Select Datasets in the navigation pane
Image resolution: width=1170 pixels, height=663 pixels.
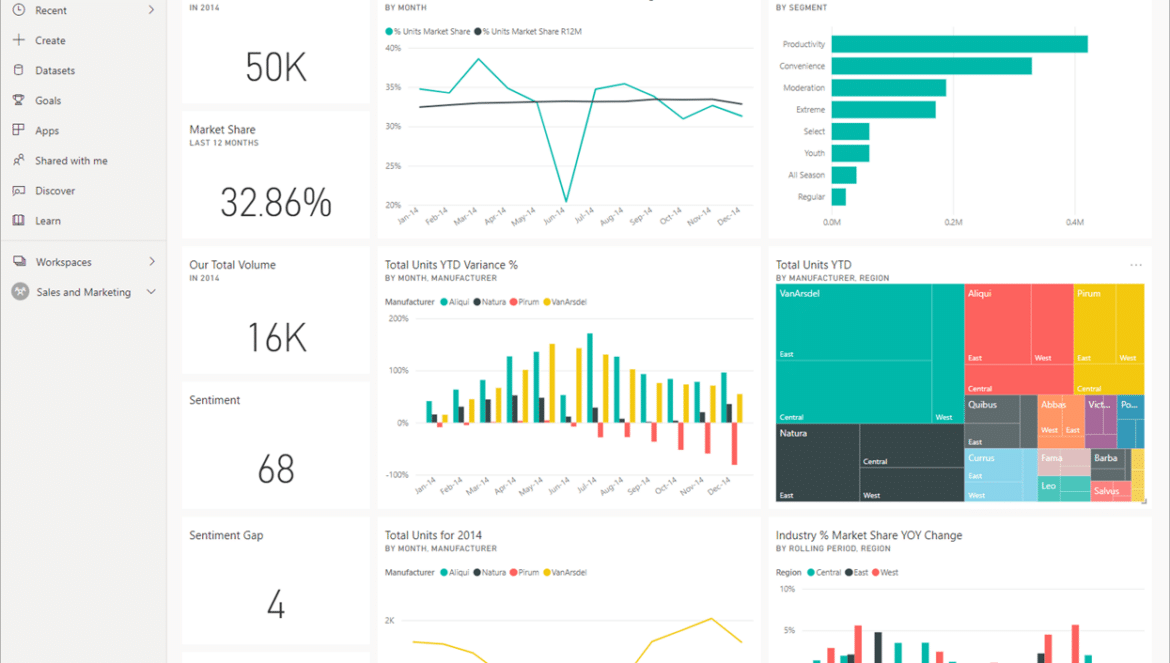pyautogui.click(x=55, y=71)
